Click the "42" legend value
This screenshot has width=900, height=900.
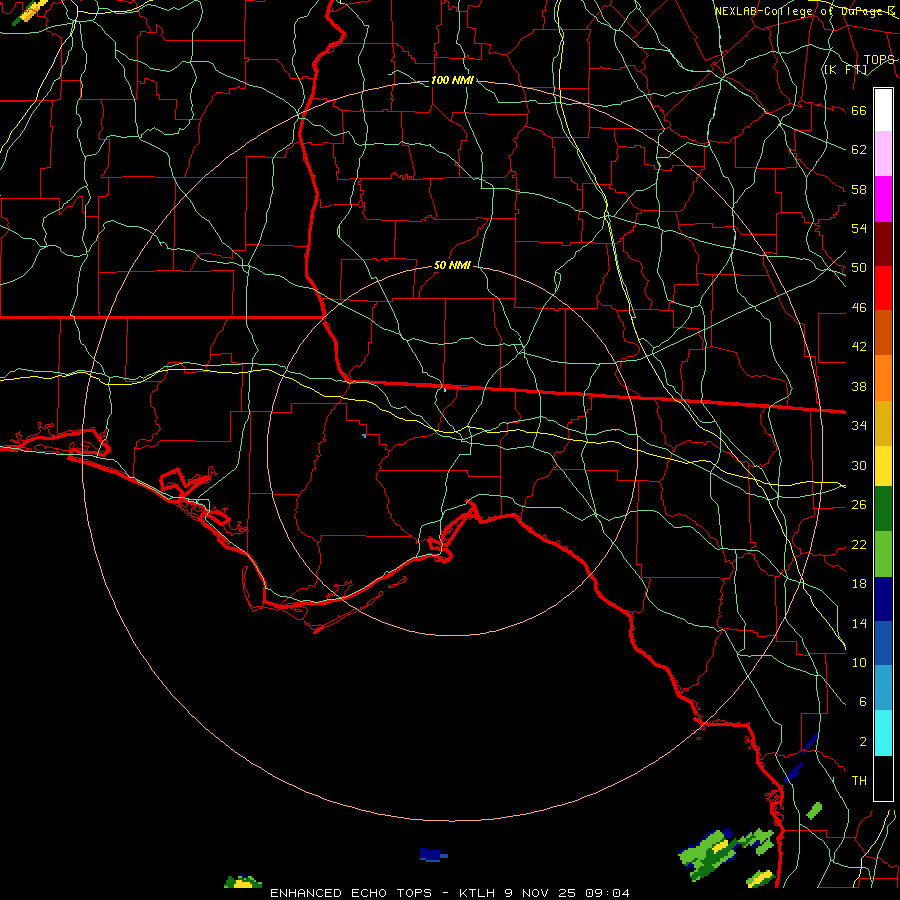[859, 347]
